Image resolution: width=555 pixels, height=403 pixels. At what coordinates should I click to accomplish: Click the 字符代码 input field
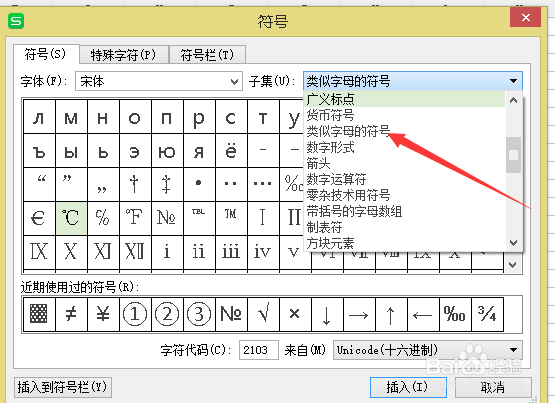[259, 350]
